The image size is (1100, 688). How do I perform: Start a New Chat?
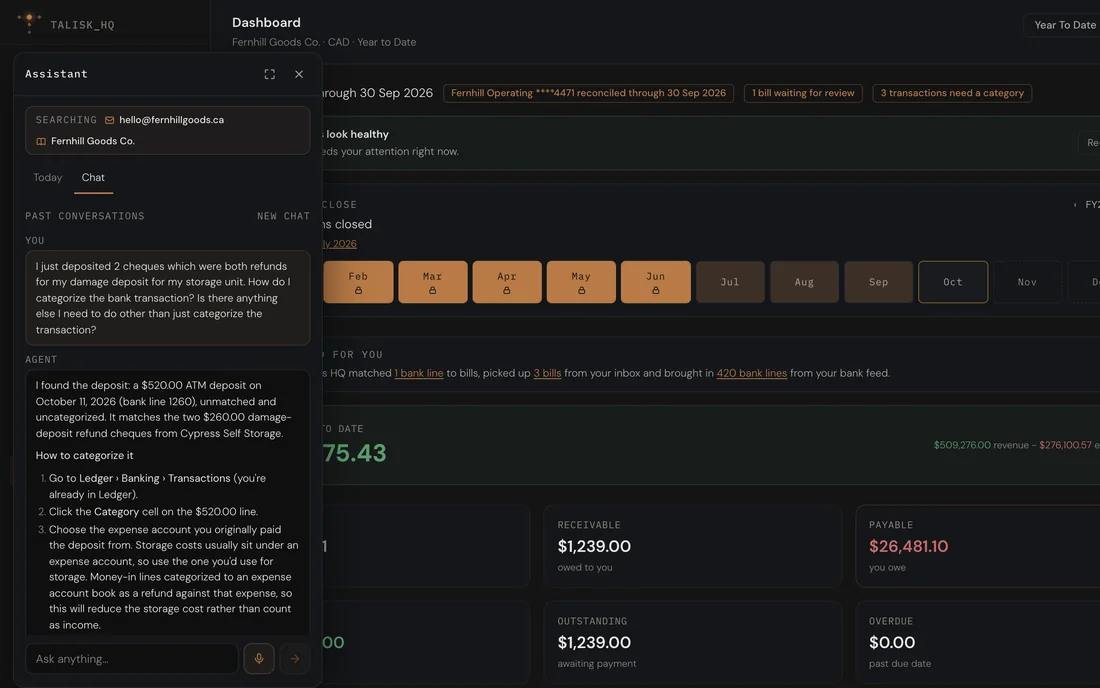(x=283, y=216)
